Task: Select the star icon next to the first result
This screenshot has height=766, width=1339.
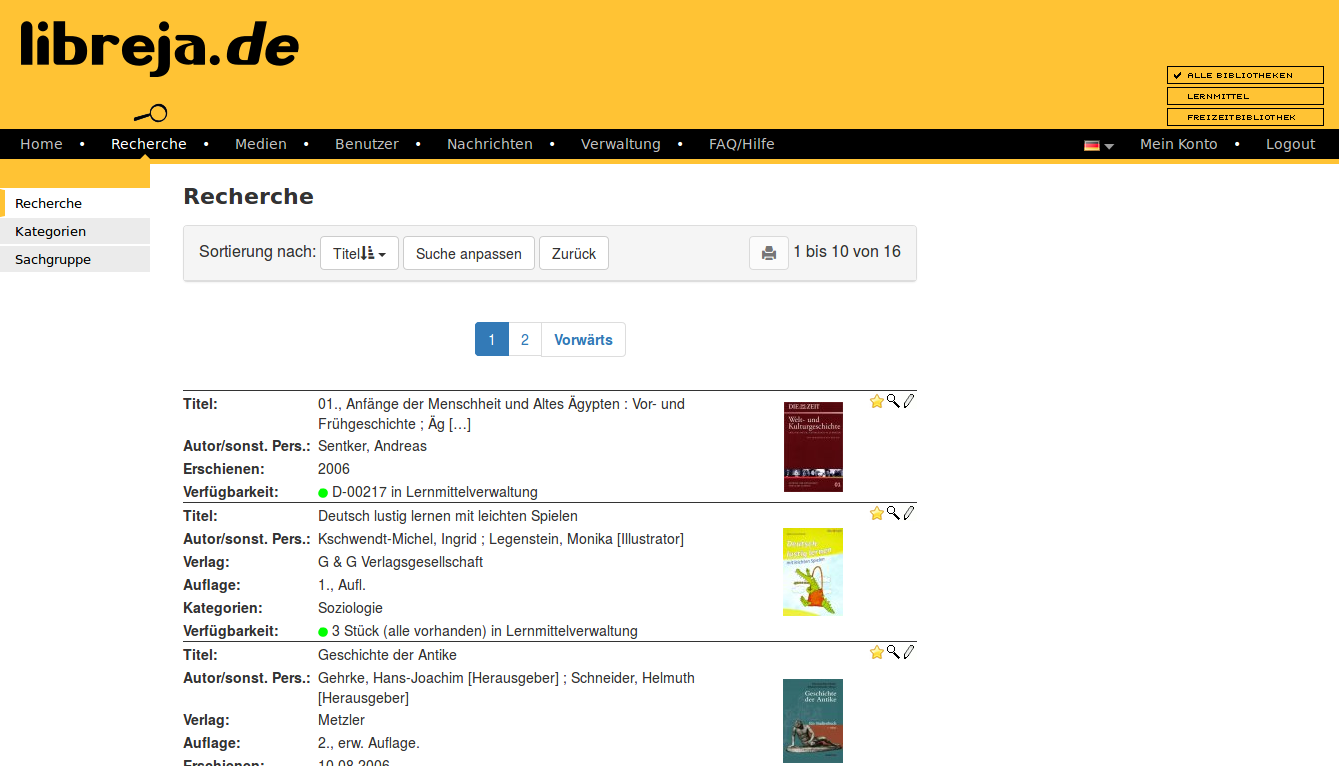Action: (x=876, y=400)
